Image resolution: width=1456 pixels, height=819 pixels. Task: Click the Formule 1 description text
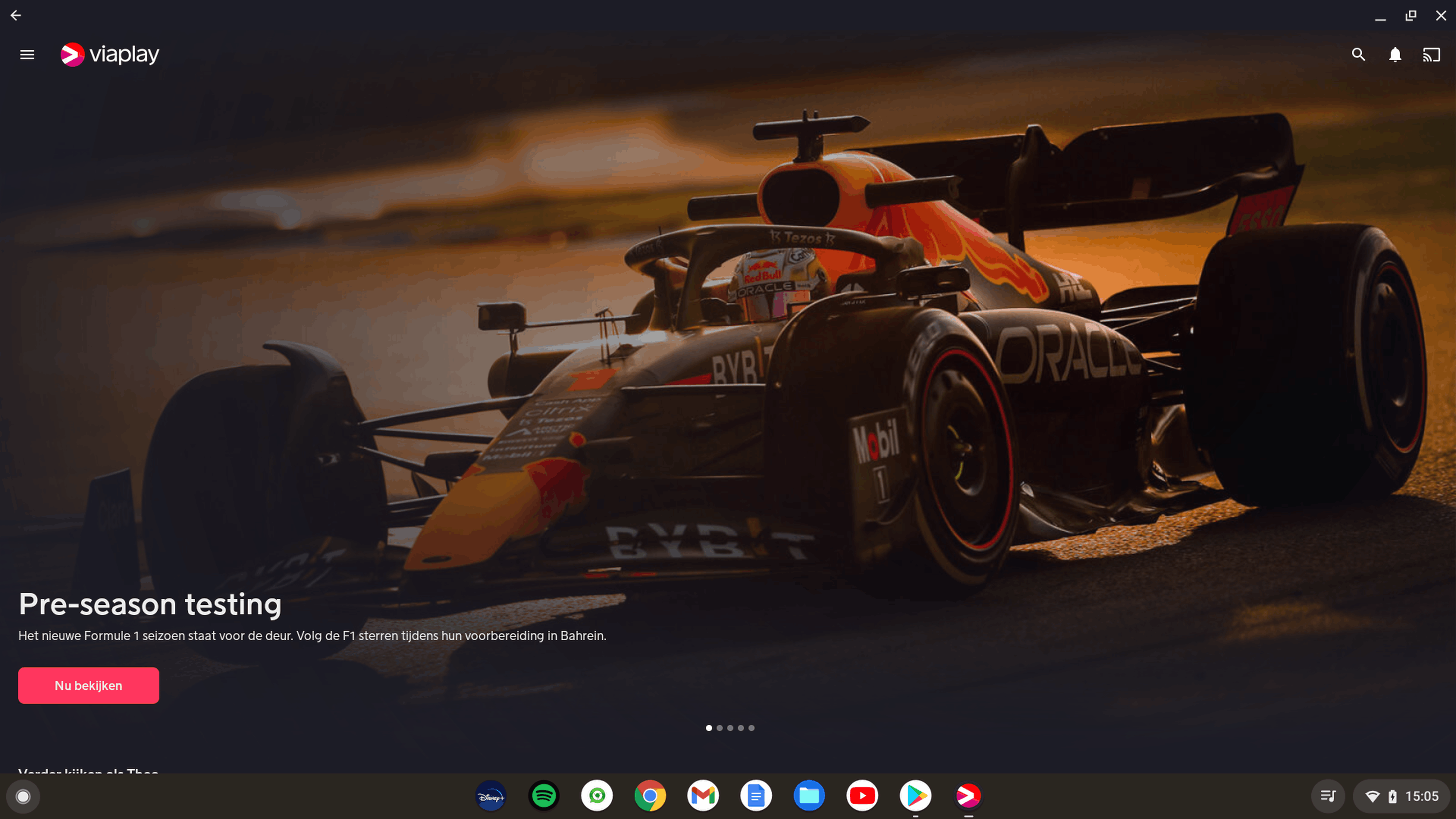tap(312, 636)
